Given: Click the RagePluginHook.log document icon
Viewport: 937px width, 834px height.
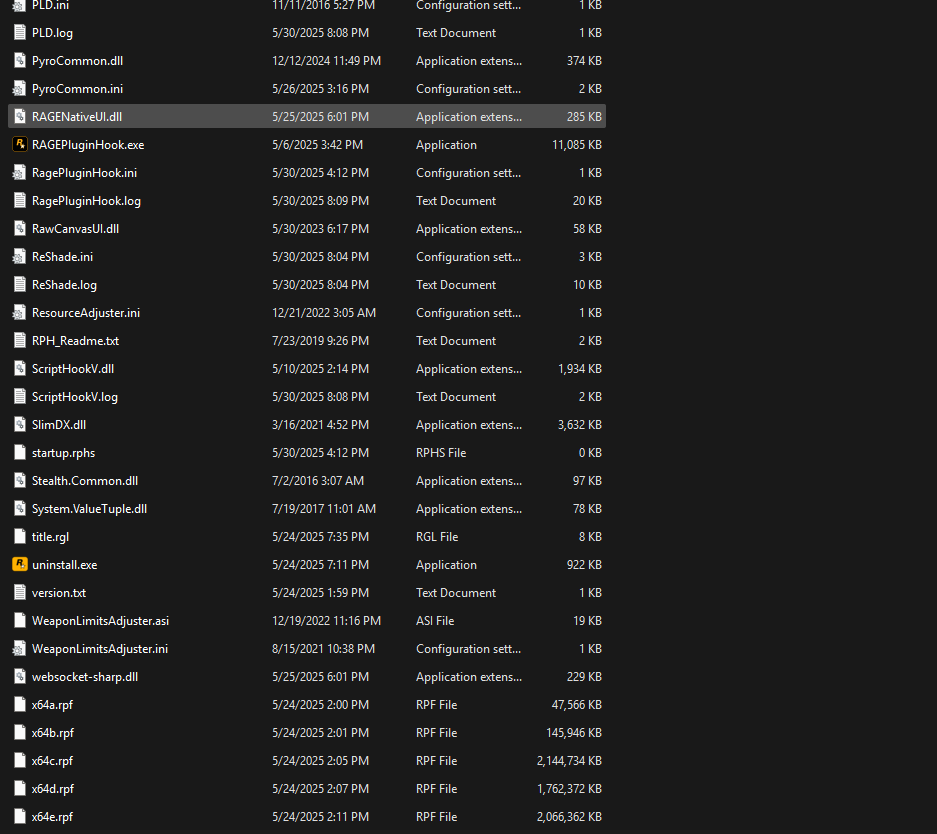Looking at the screenshot, I should click(x=20, y=201).
